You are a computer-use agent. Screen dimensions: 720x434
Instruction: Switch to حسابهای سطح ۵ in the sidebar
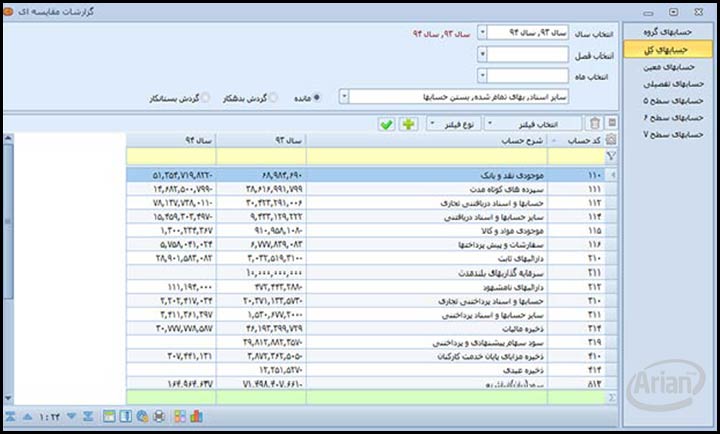[668, 101]
